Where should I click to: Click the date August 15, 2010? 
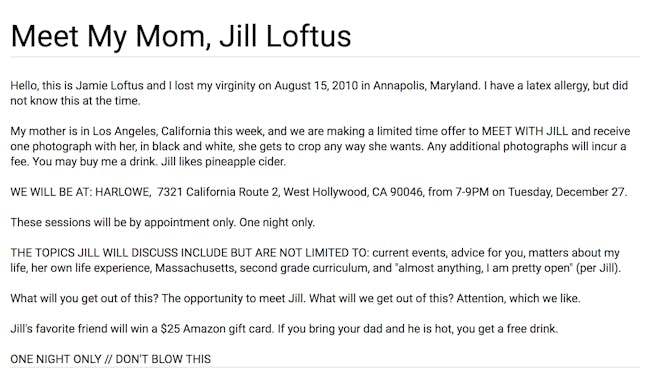coord(316,85)
